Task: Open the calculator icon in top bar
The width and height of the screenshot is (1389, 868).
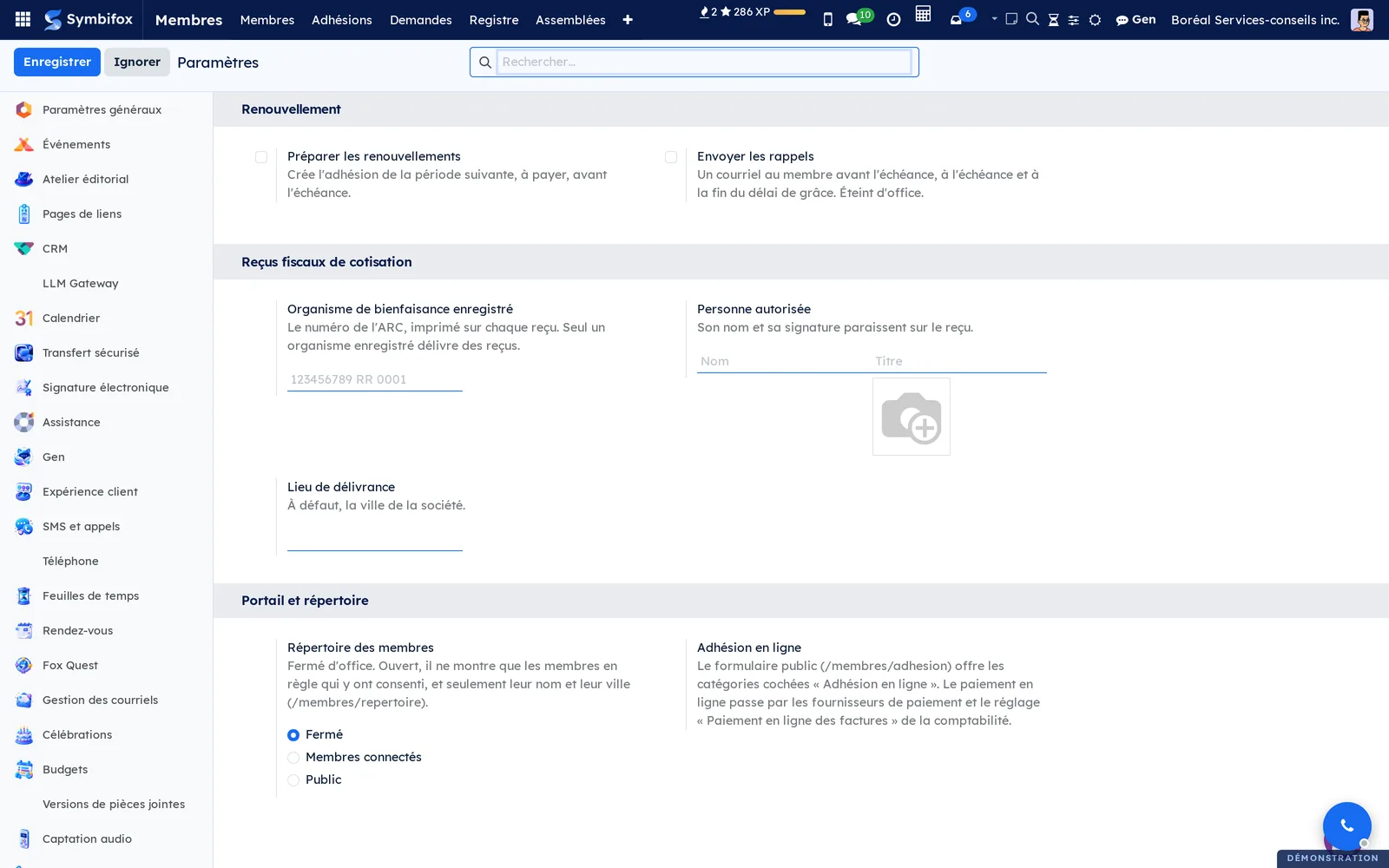Action: click(923, 14)
